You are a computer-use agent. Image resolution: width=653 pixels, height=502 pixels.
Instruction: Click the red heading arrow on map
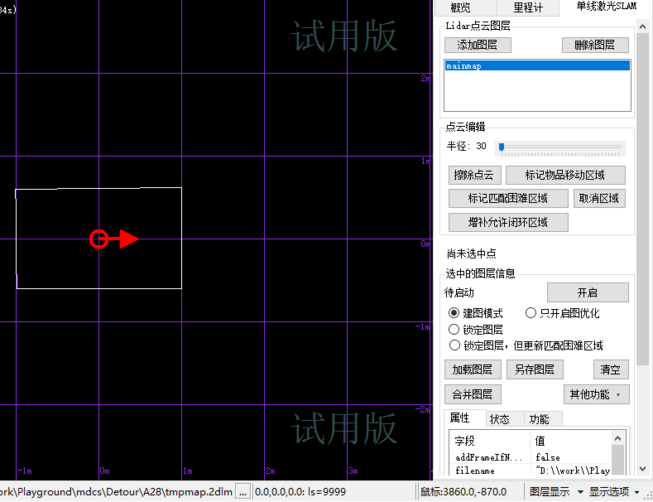pyautogui.click(x=127, y=238)
